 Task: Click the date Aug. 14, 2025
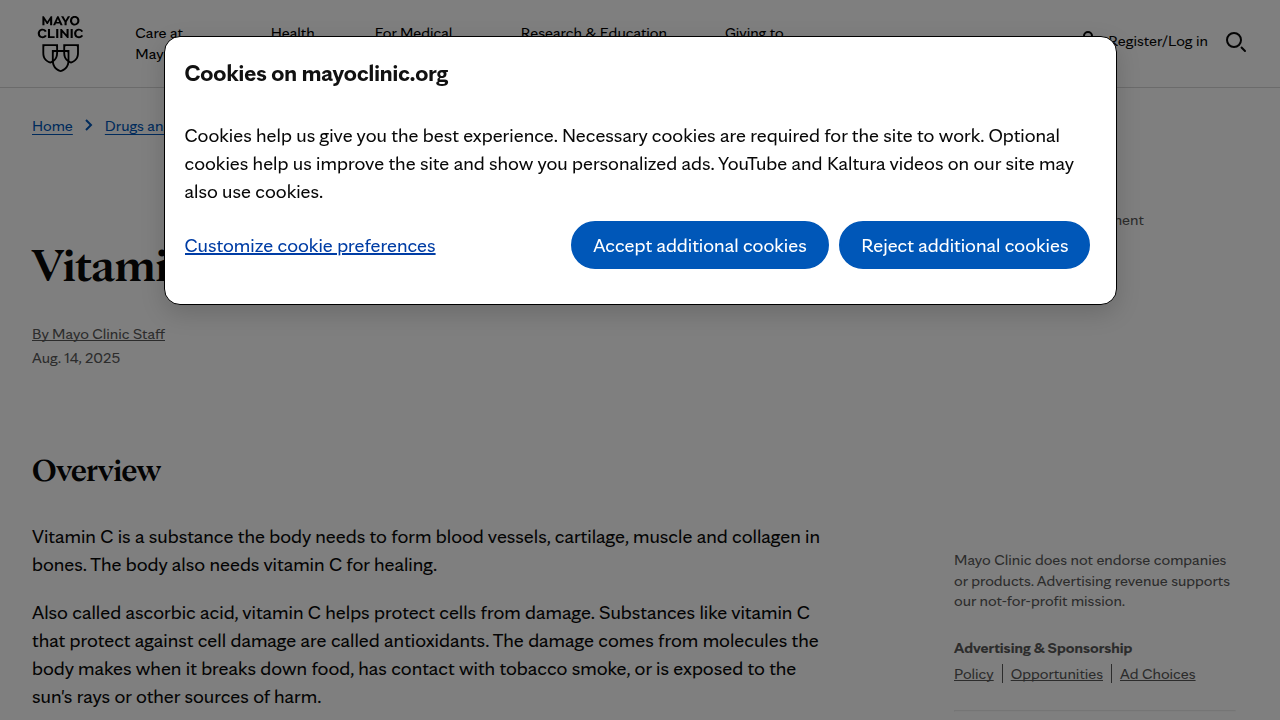[x=76, y=358]
